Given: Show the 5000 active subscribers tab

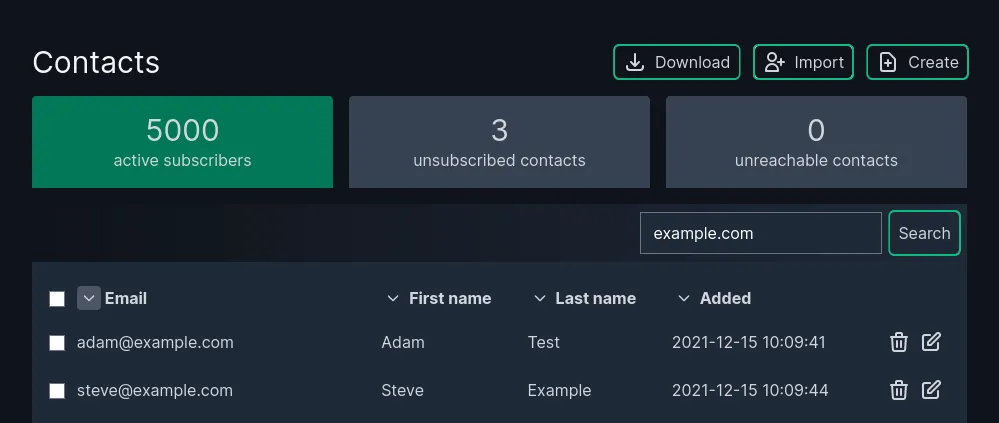Looking at the screenshot, I should 182,142.
